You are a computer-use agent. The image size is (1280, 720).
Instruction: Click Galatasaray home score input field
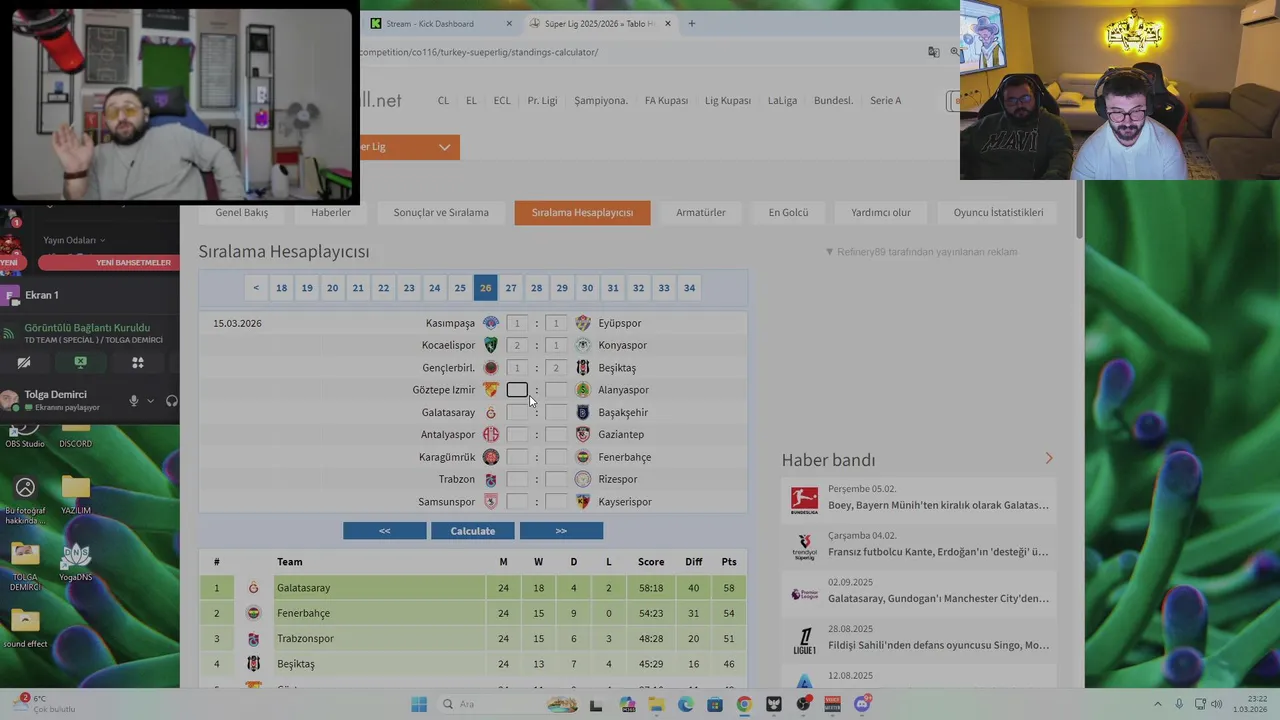(517, 412)
